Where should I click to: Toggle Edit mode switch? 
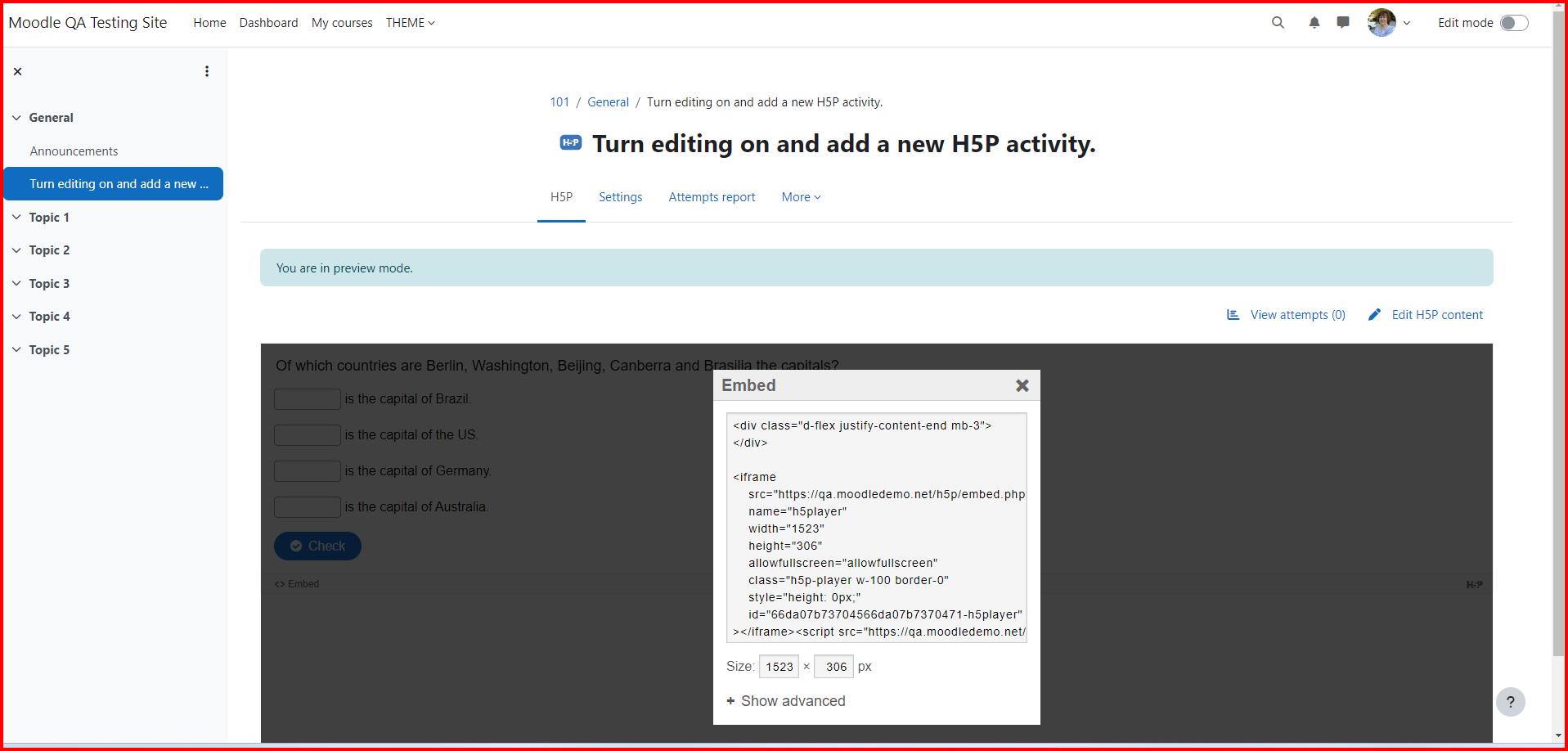click(1514, 23)
